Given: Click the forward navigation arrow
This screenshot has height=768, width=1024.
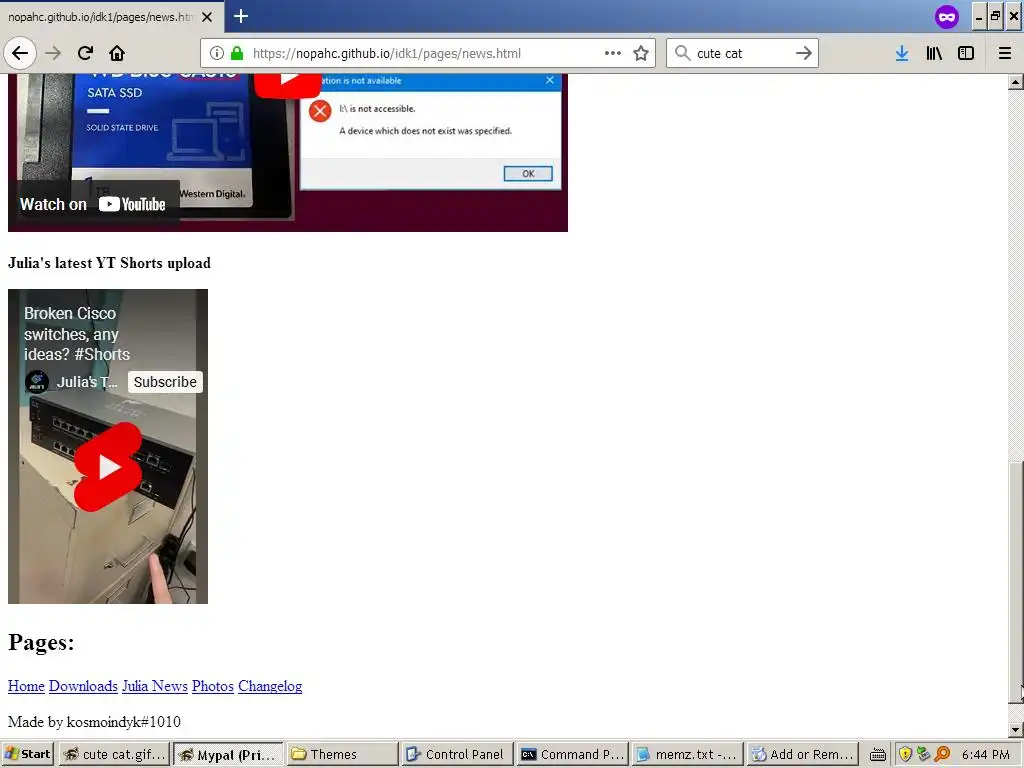Looking at the screenshot, I should (x=53, y=53).
